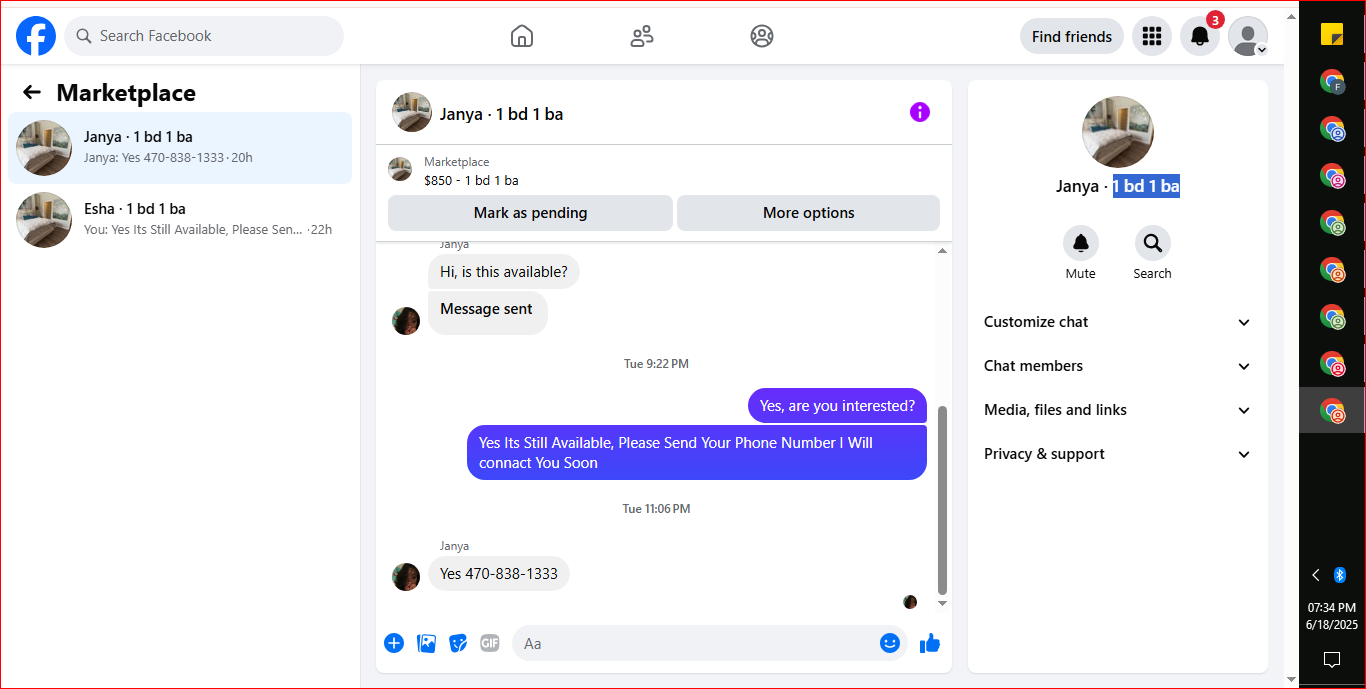Click the Search Facebook field
Viewport: 1366px width, 689px height.
coord(204,36)
